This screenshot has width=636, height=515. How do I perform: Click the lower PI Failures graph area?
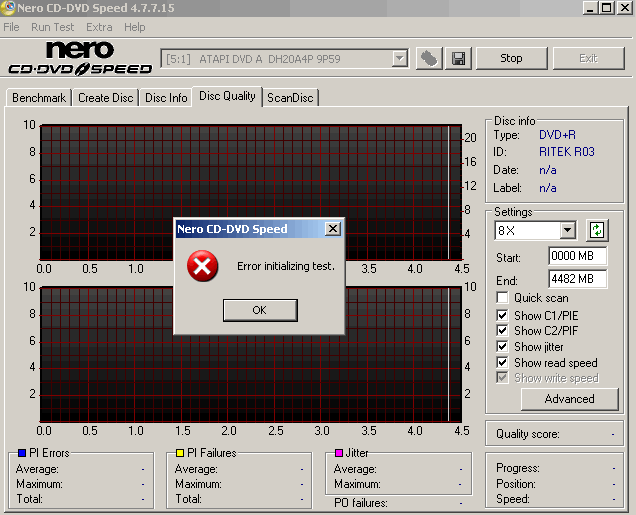251,355
